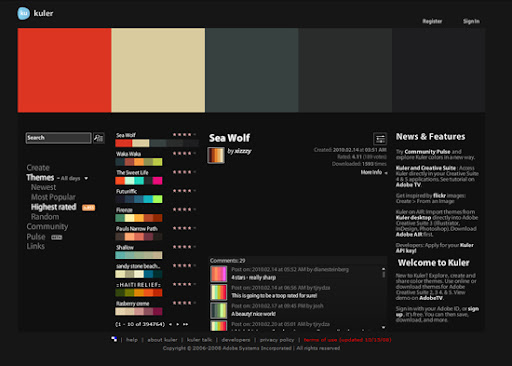Select the sandy stone beach theme
Image resolution: width=512 pixels, height=366 pixels.
[x=139, y=270]
